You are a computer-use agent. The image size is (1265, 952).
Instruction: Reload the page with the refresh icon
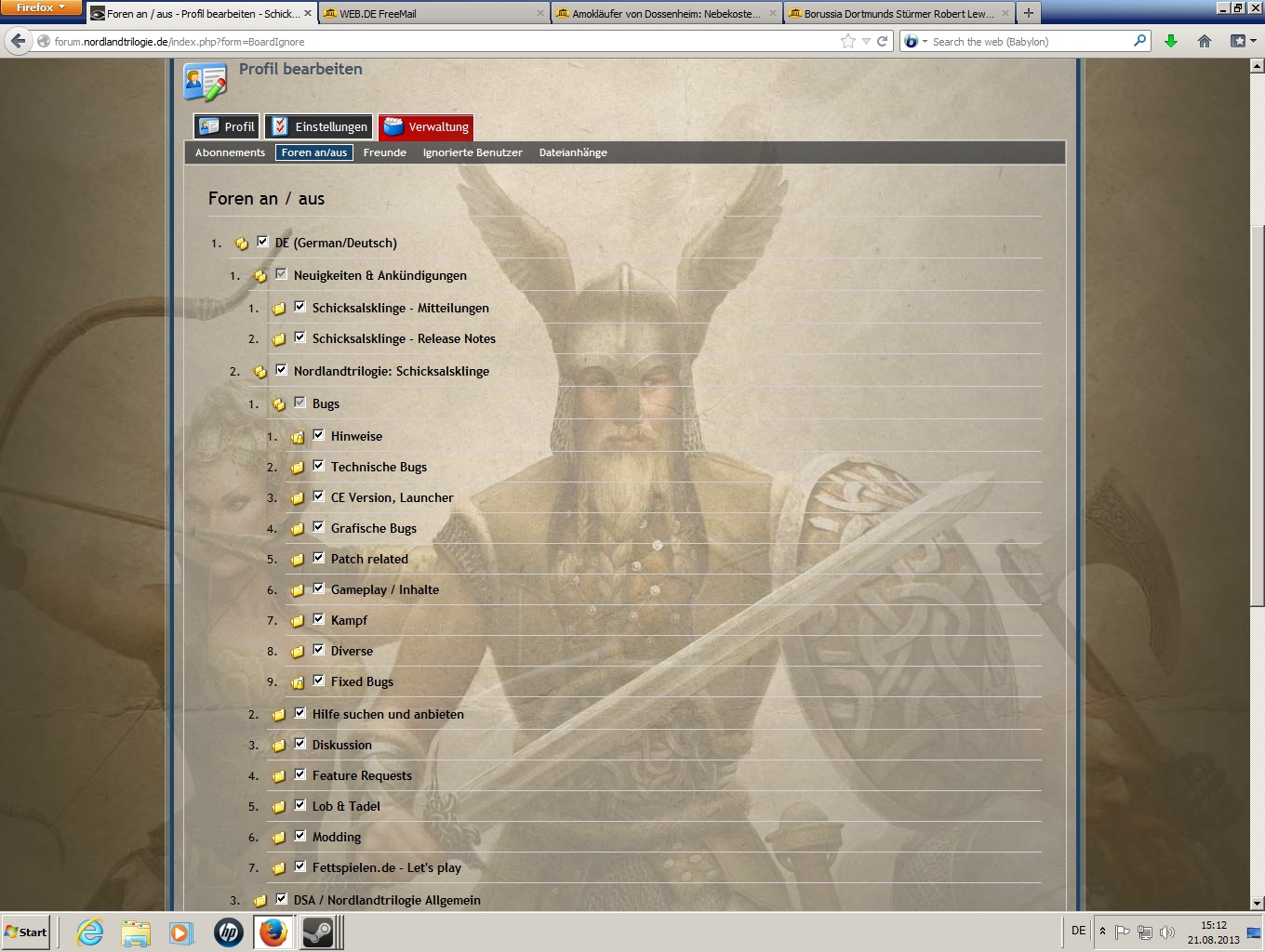click(883, 41)
